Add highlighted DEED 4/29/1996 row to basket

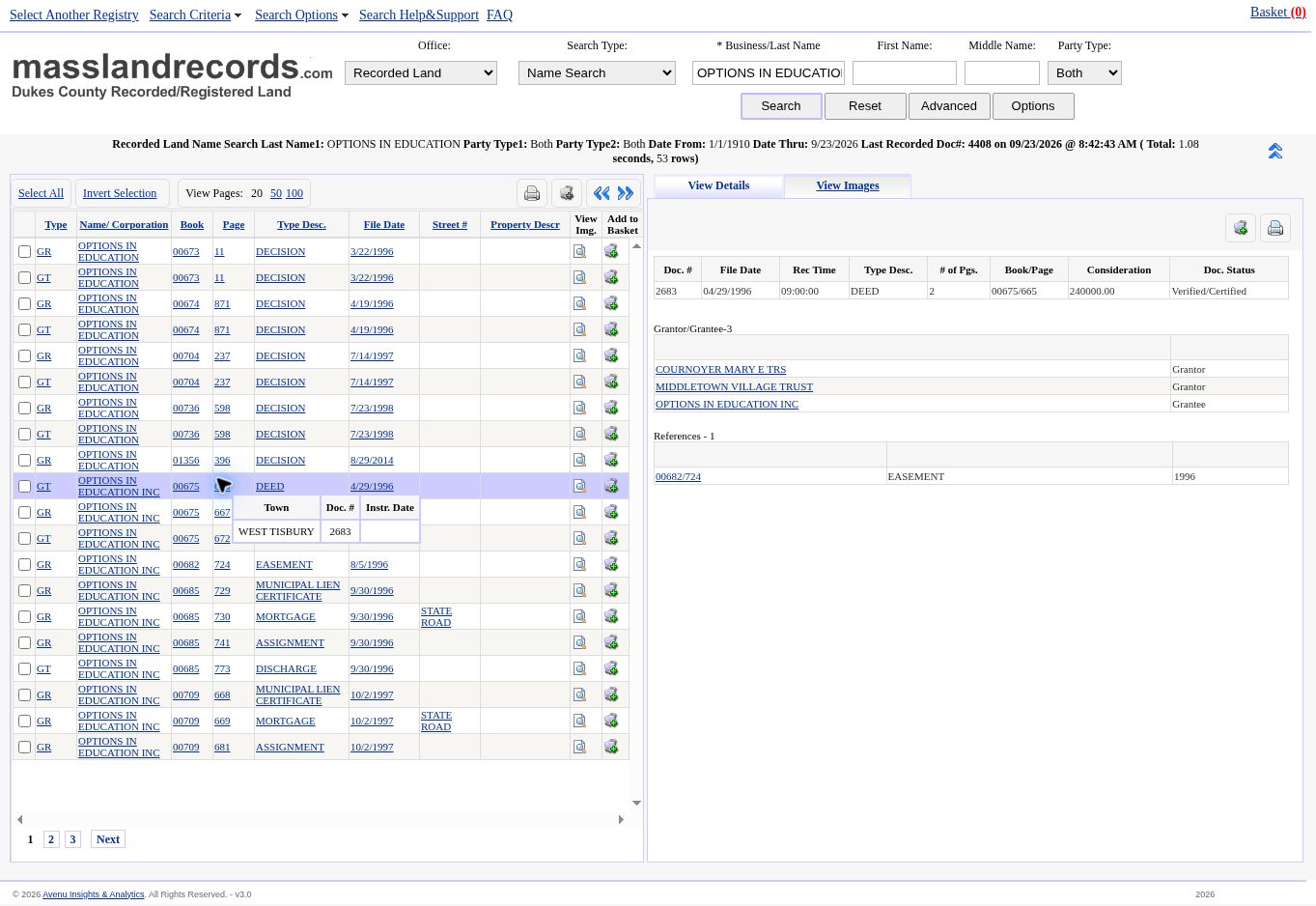tap(611, 486)
